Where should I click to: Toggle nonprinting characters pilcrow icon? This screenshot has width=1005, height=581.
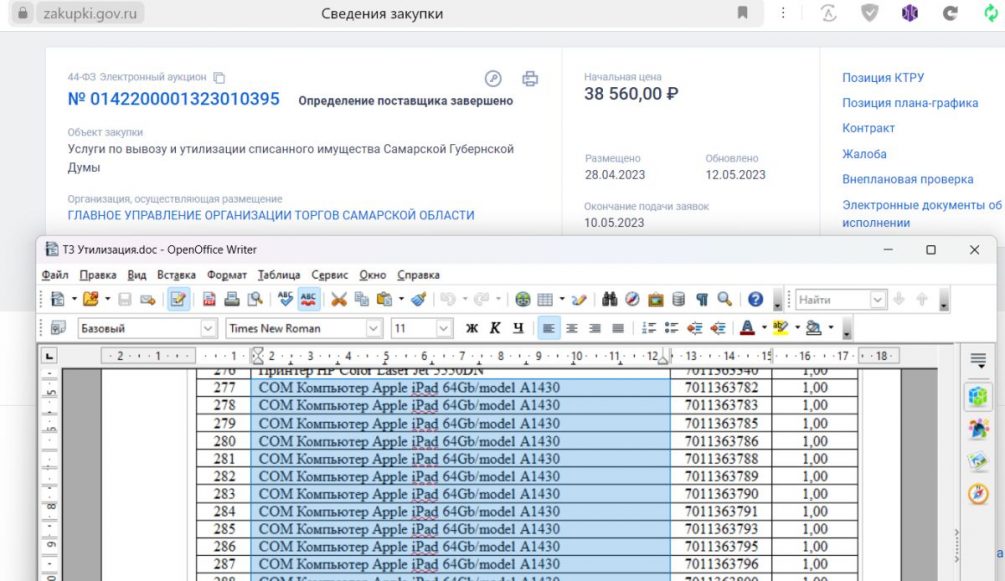[x=701, y=299]
